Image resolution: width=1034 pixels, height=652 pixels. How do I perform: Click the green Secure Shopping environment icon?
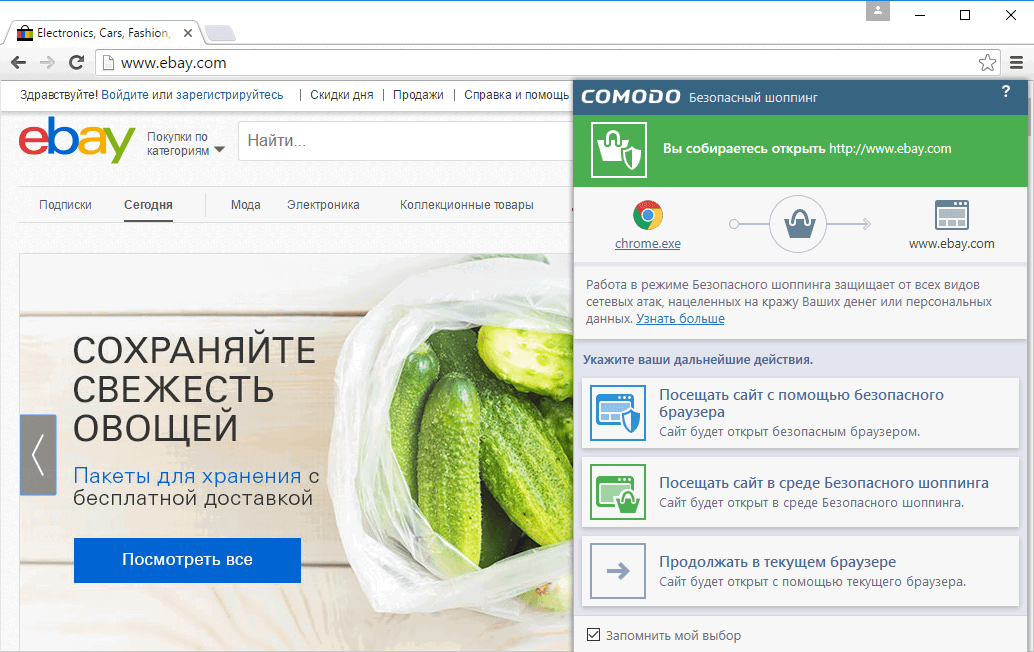click(x=618, y=492)
